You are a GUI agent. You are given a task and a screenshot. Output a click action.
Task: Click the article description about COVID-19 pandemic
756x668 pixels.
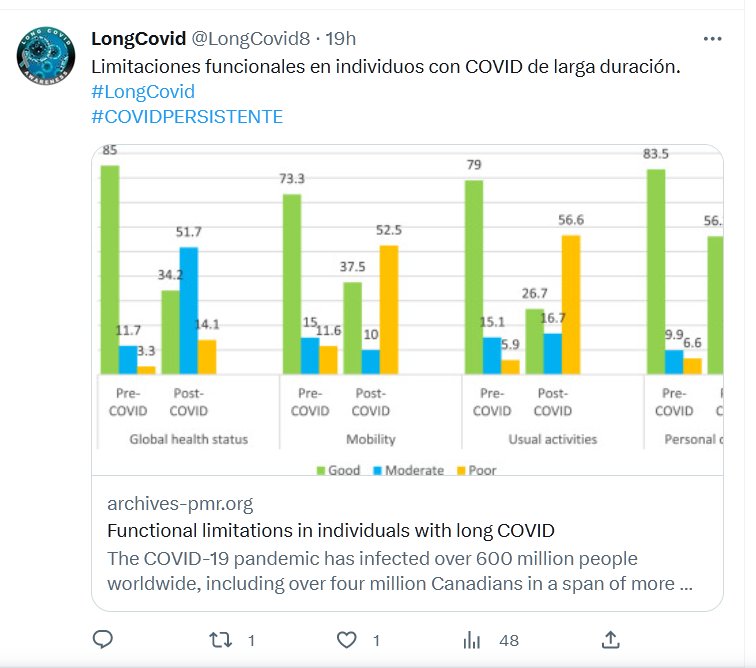pyautogui.click(x=400, y=571)
